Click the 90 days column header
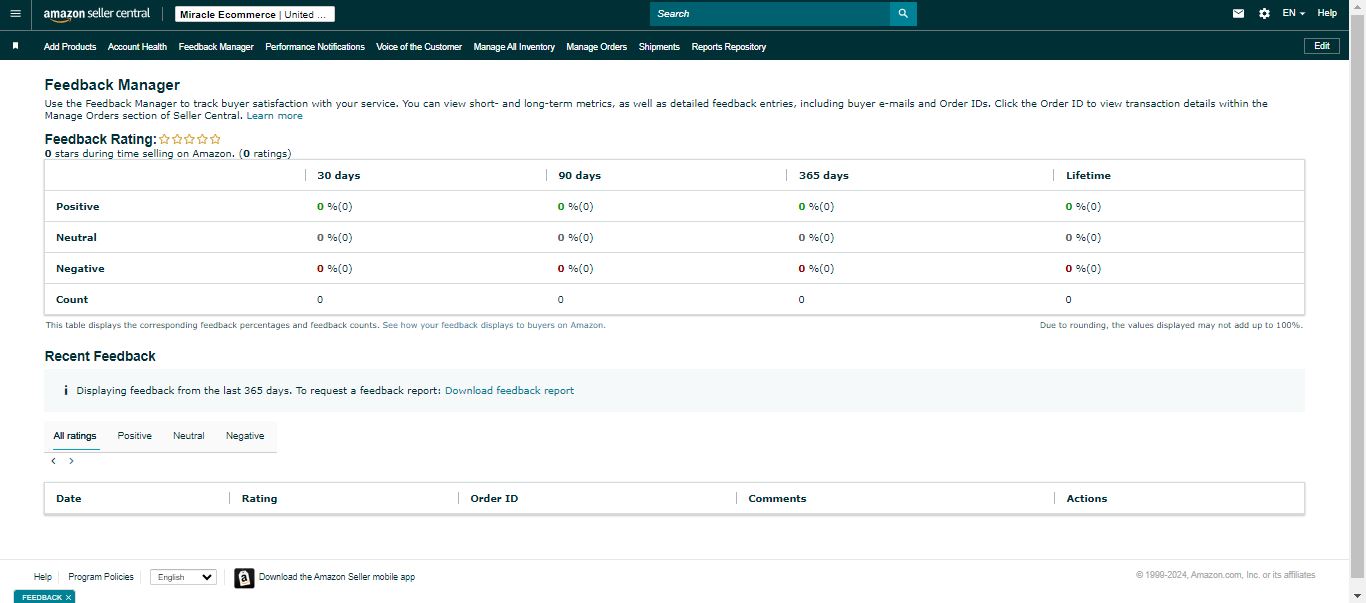 click(x=580, y=175)
